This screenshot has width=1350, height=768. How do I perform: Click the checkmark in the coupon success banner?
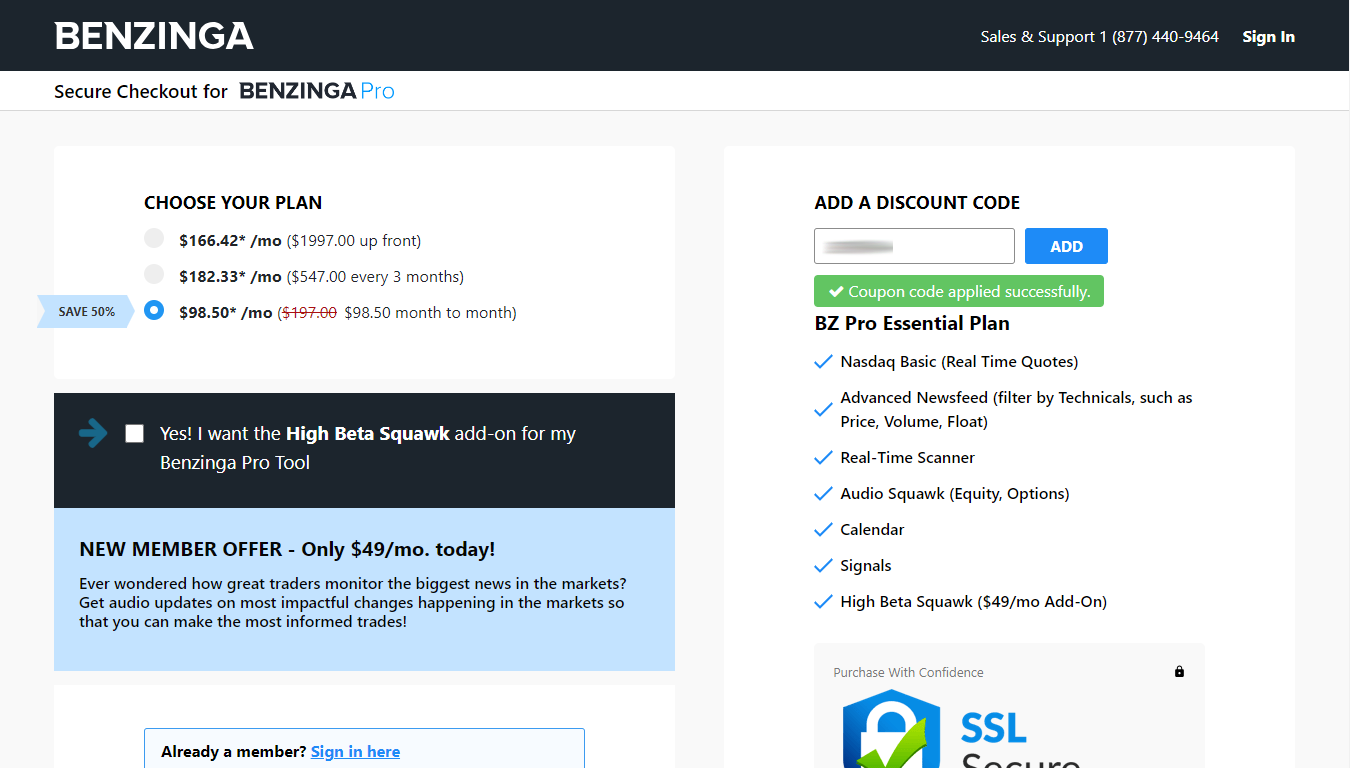click(838, 291)
